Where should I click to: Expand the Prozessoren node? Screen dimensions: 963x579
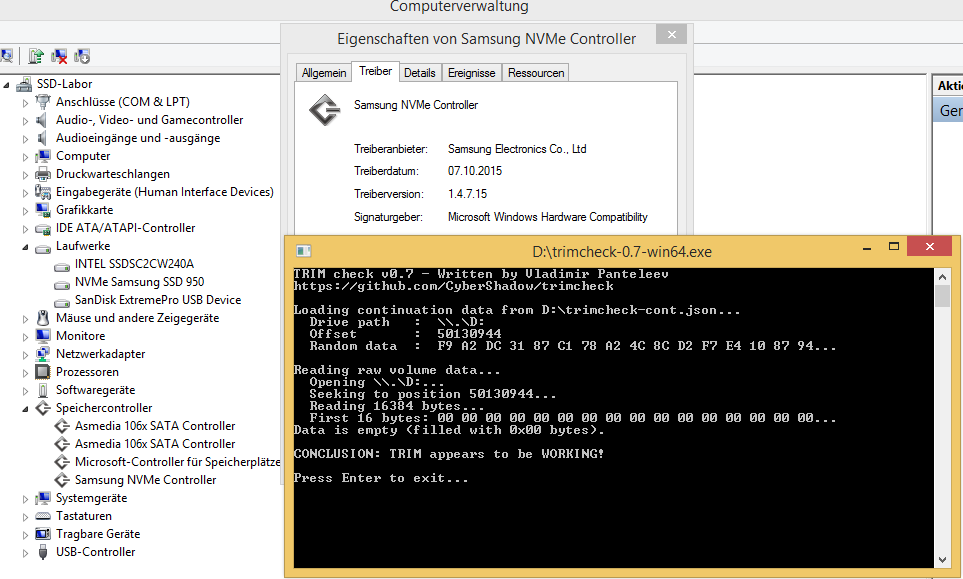25,373
